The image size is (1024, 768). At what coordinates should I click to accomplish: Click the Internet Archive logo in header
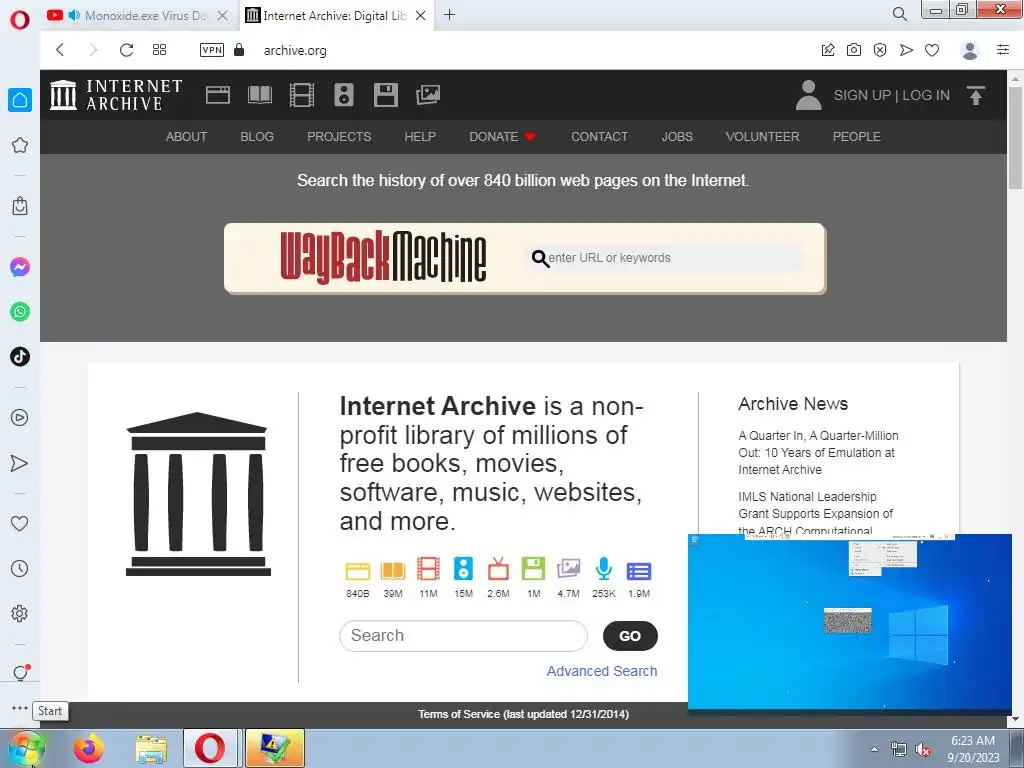116,95
